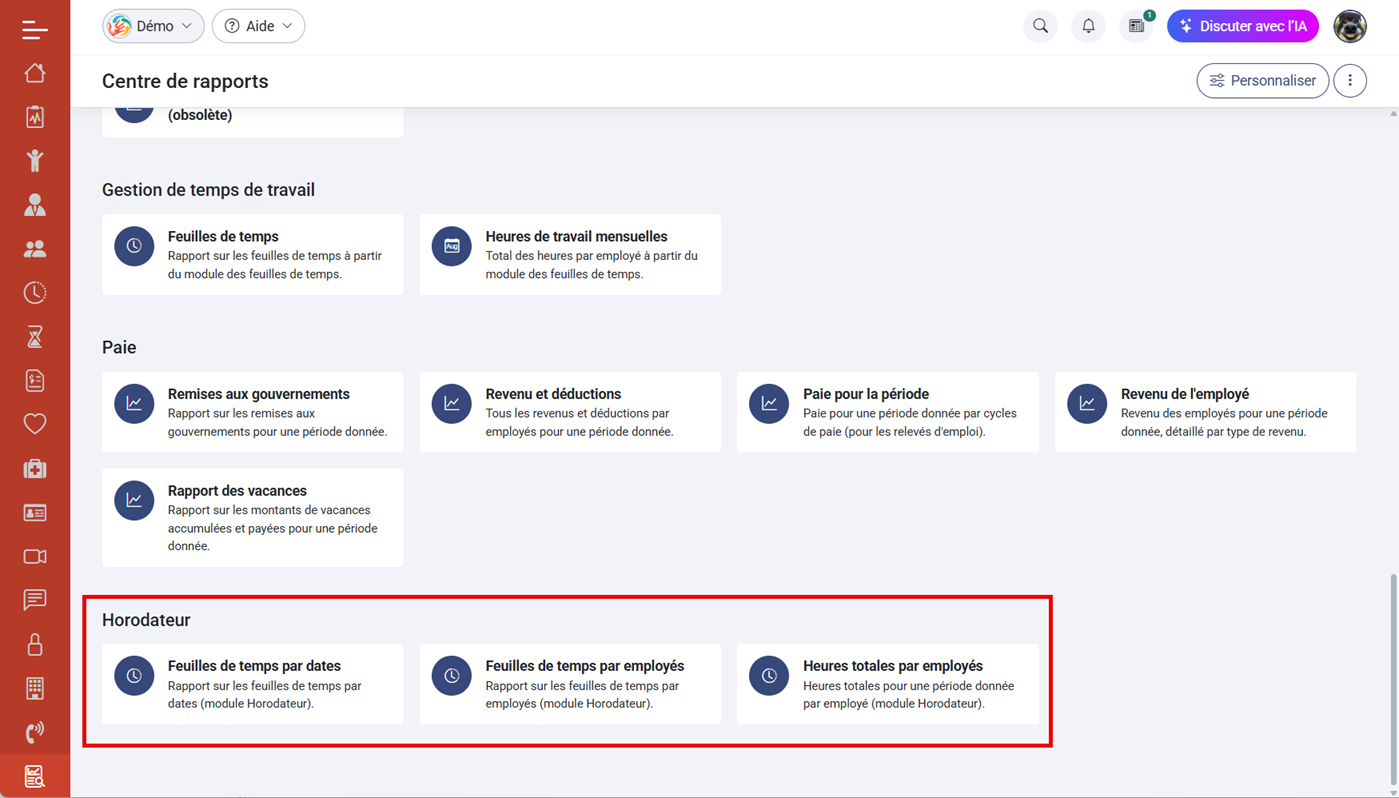Image resolution: width=1399 pixels, height=798 pixels.
Task: Open the search magnifier icon in header
Action: coord(1040,26)
